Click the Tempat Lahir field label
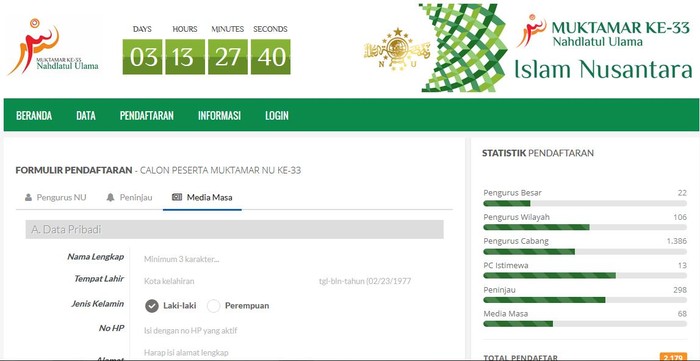The height and width of the screenshot is (361, 700). [99, 279]
